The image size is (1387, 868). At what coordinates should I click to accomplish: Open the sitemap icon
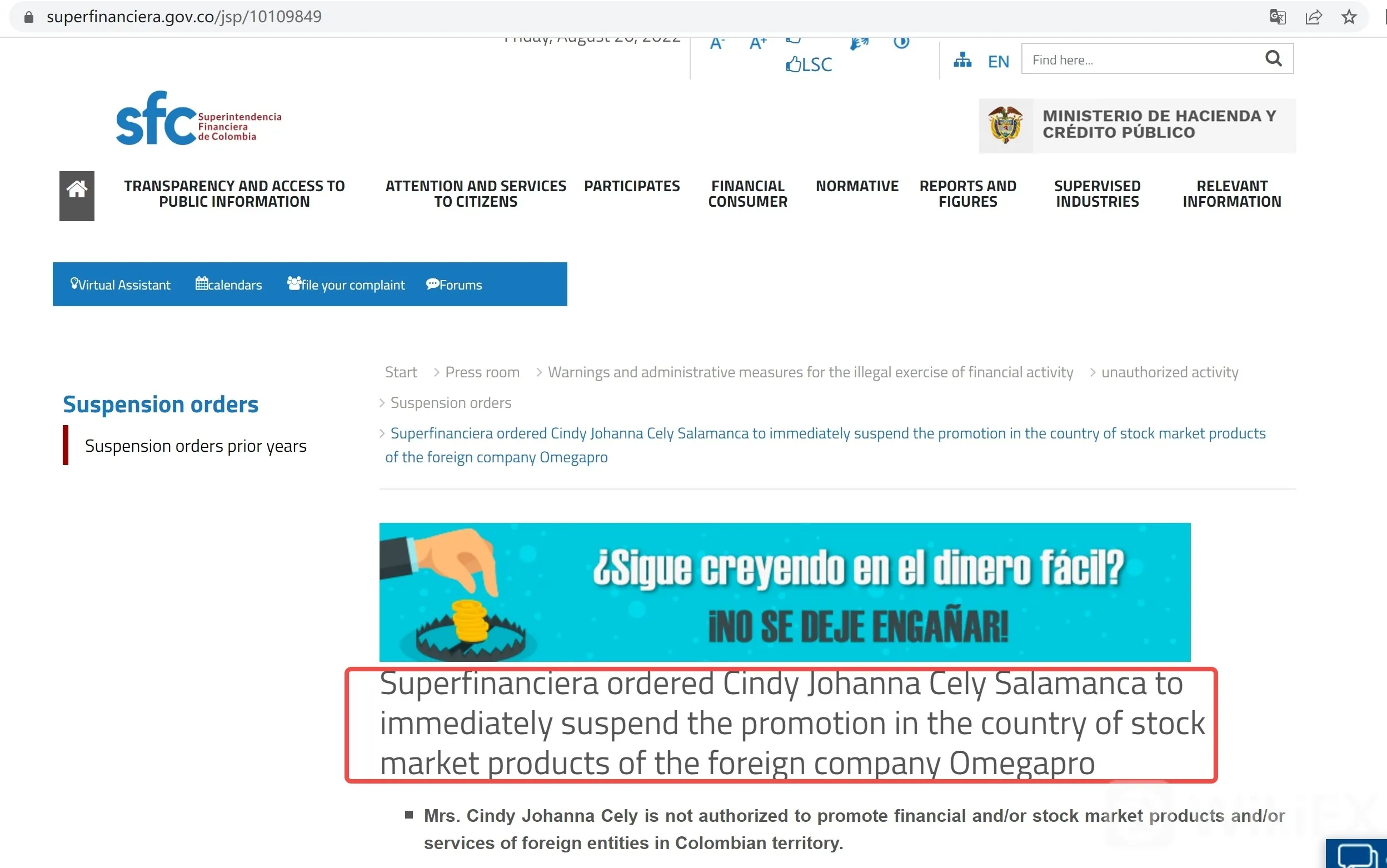point(962,59)
